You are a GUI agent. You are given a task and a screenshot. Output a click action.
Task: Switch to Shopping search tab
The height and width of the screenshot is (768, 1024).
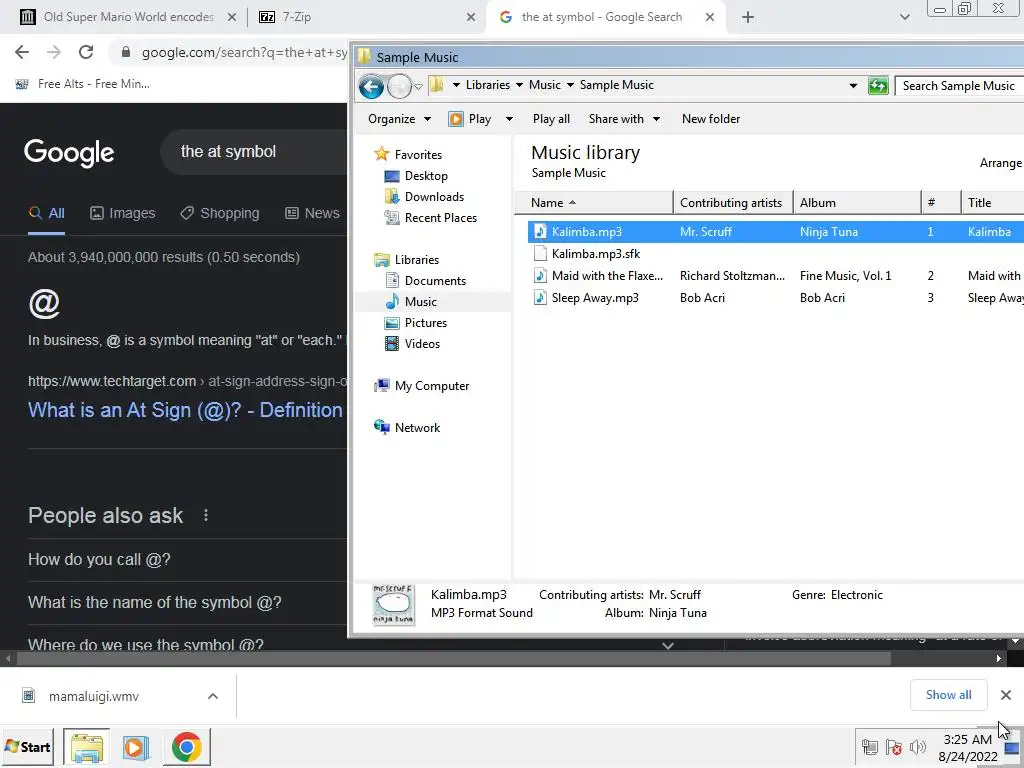pos(219,213)
